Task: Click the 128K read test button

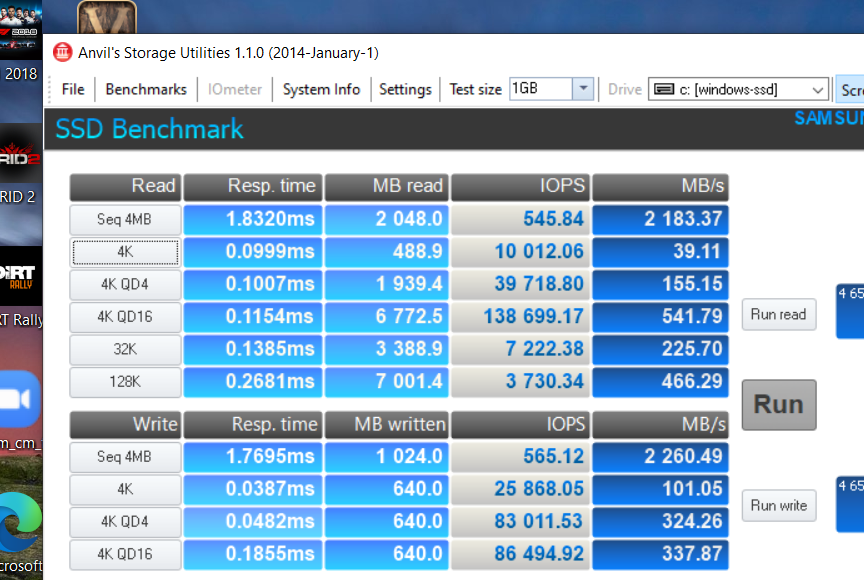Action: (x=125, y=382)
